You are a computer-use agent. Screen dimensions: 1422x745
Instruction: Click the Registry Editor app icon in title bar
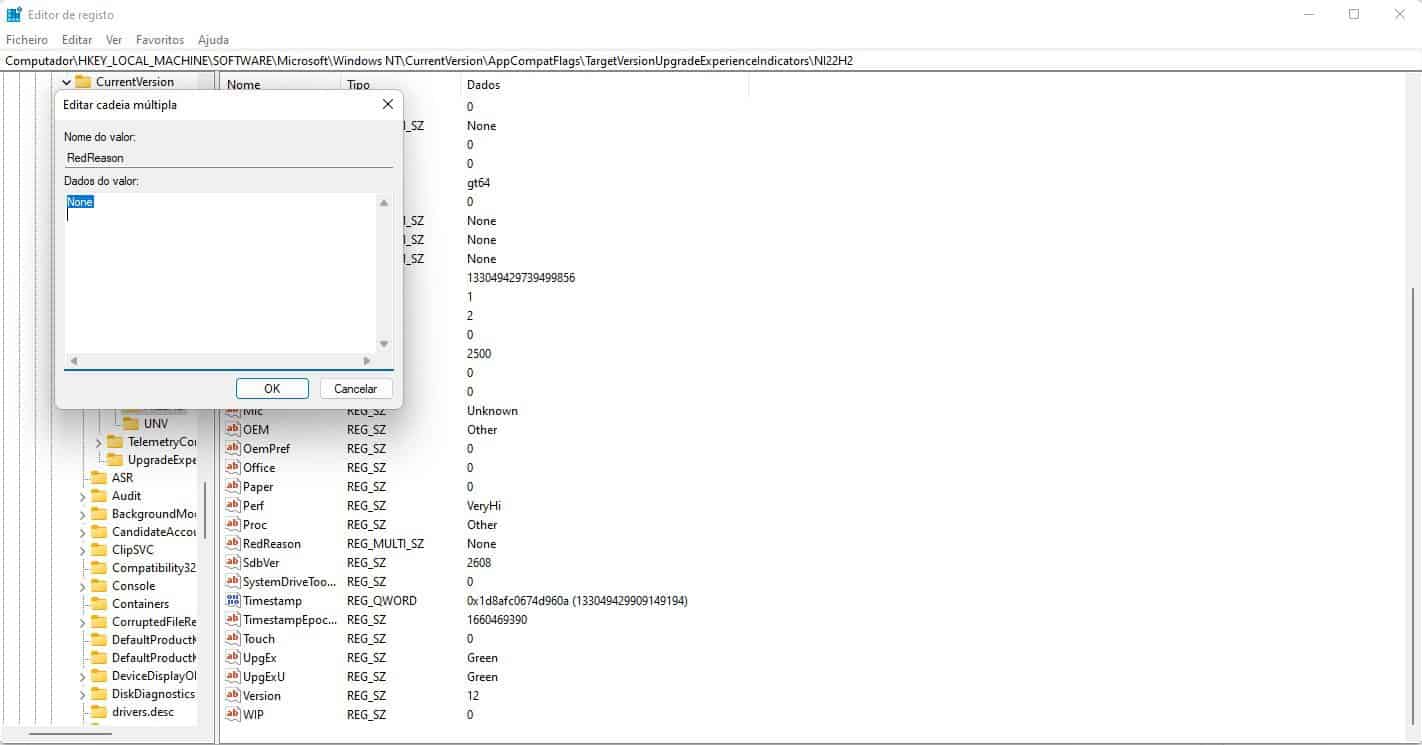click(14, 14)
